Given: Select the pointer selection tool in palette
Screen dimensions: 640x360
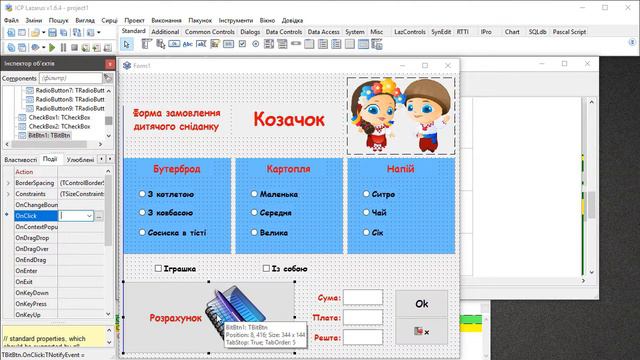Looking at the screenshot, I should click(x=127, y=44).
